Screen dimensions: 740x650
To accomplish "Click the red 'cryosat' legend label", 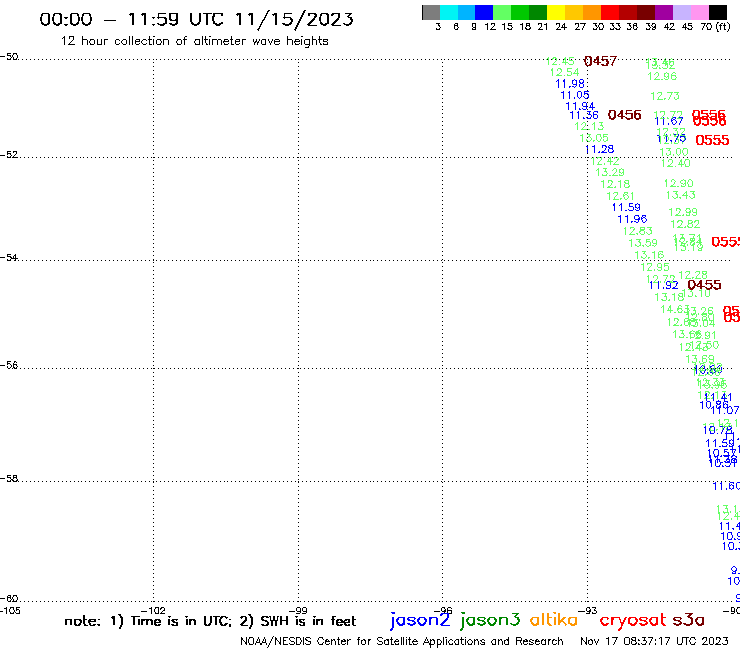I will (633, 620).
